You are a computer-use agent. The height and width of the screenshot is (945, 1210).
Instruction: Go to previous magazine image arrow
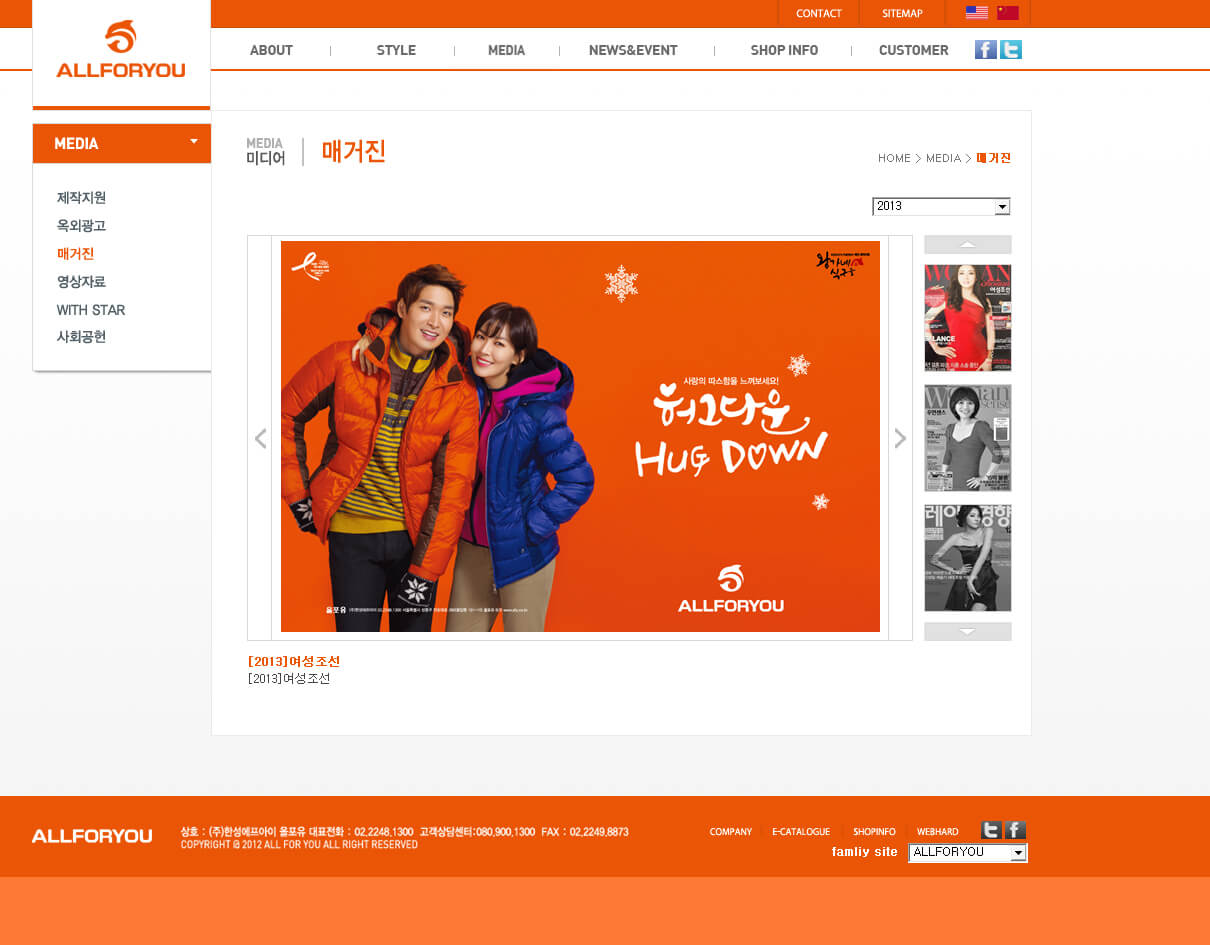click(260, 438)
